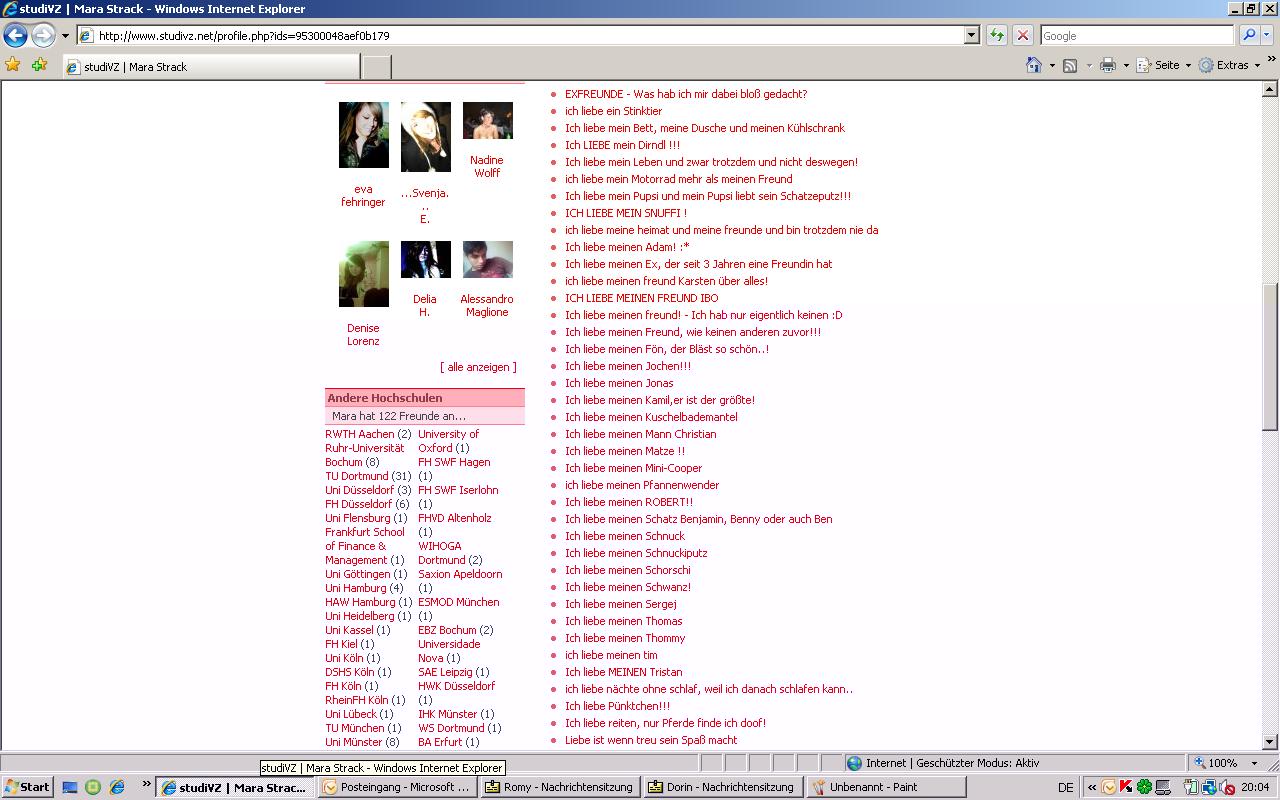Select the studiVZ | Mara Strack tab

(x=210, y=67)
